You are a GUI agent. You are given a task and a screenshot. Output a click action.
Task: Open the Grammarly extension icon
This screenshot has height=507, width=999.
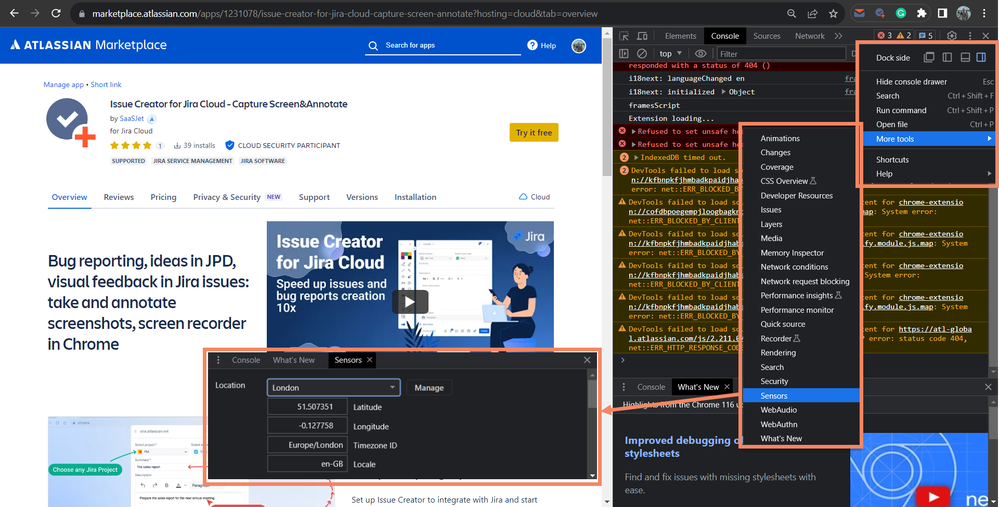(900, 13)
